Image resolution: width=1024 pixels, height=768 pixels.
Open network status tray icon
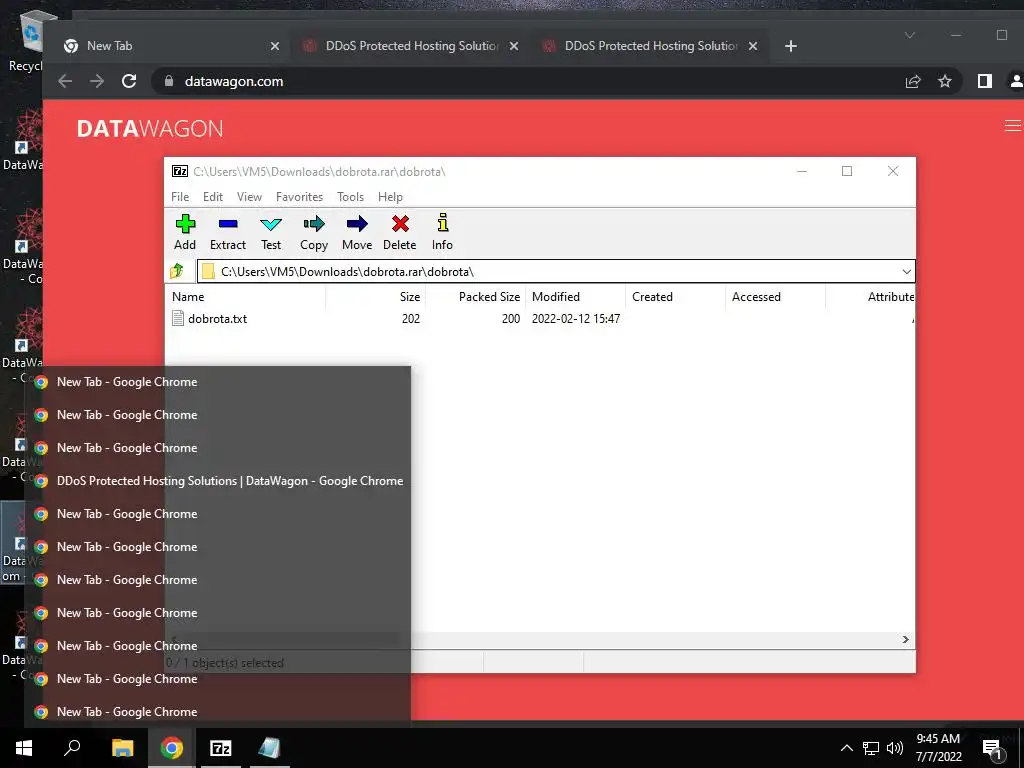pyautogui.click(x=871, y=748)
